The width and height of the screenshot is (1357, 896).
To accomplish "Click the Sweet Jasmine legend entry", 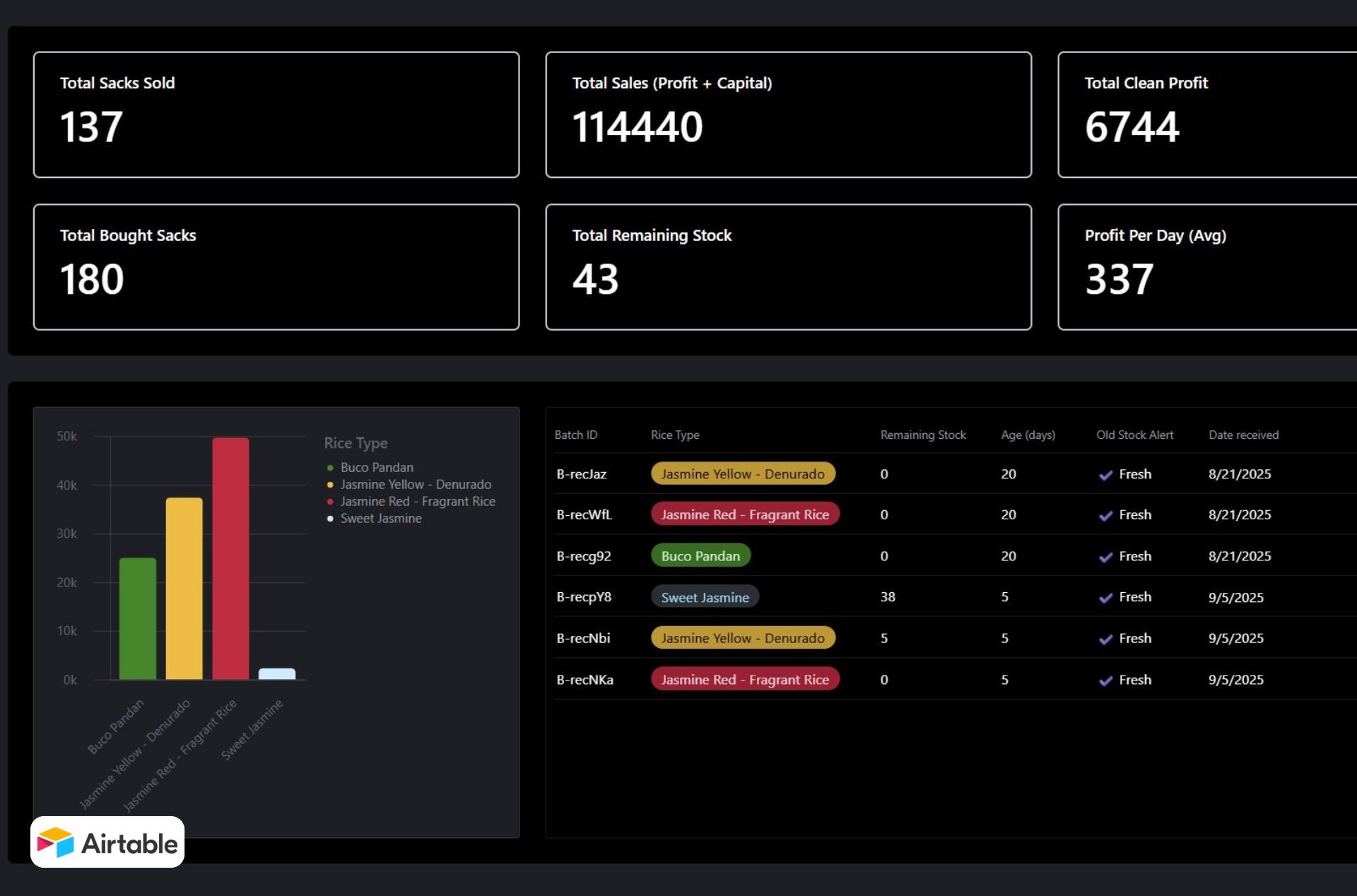I will point(380,519).
